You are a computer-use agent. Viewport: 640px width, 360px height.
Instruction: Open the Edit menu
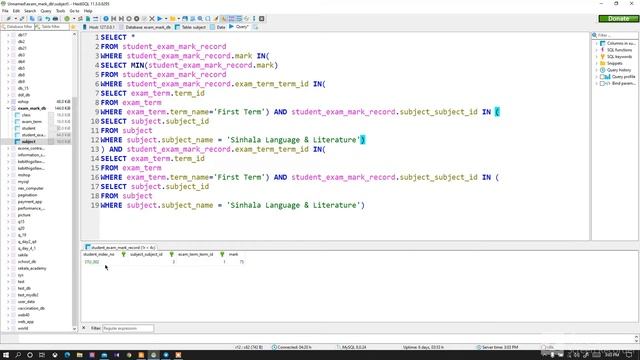(x=16, y=11)
